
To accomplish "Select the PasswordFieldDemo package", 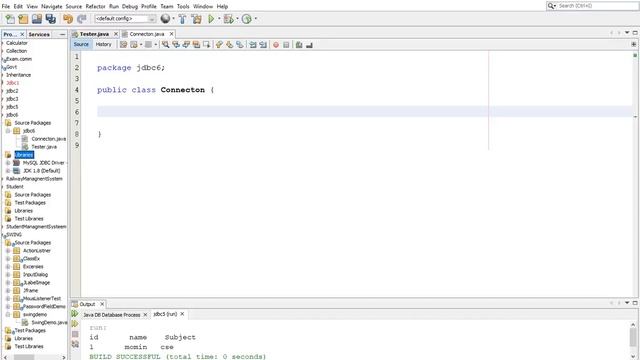I will 44,306.
